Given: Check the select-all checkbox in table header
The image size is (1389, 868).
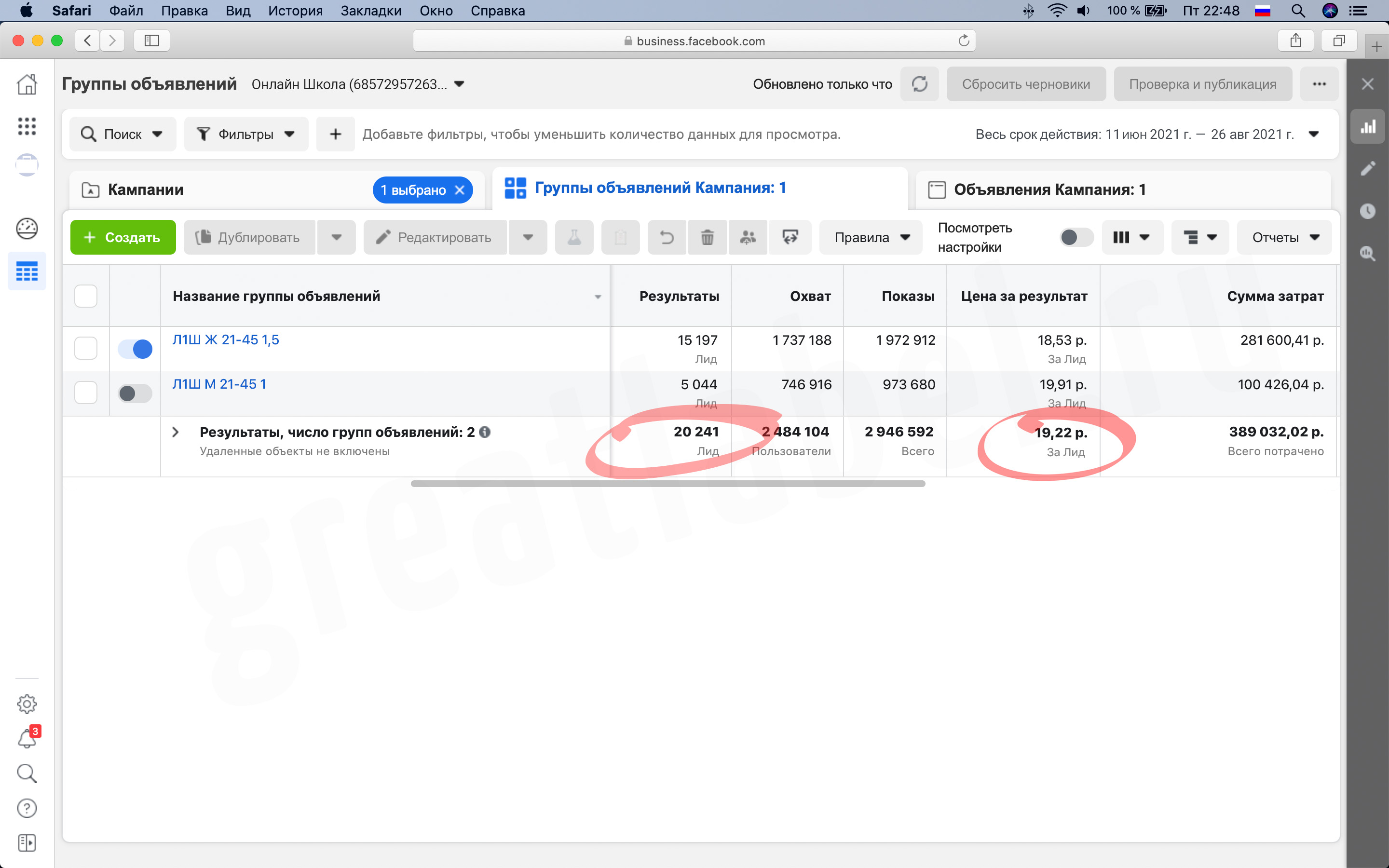Looking at the screenshot, I should click(x=86, y=296).
